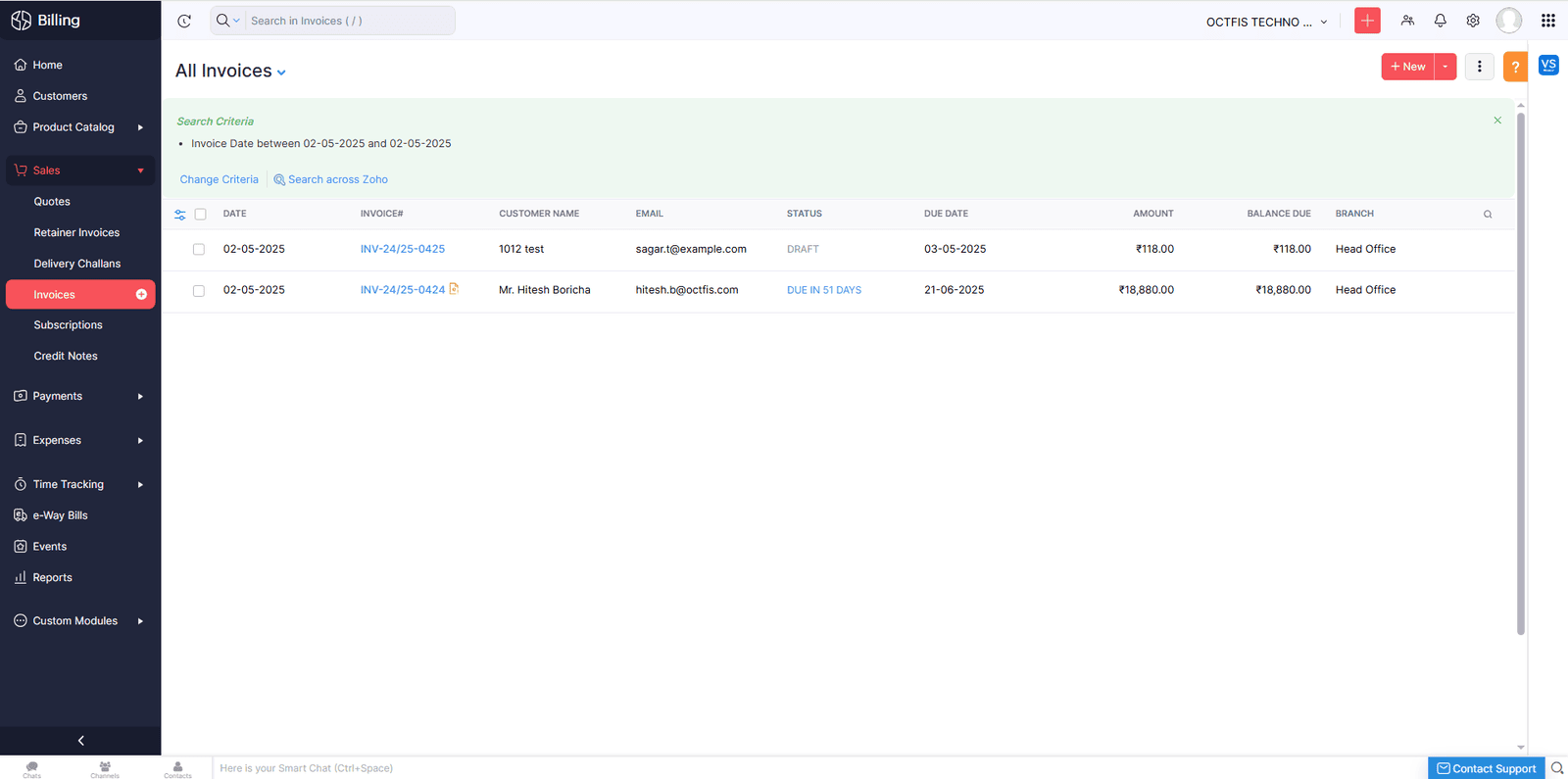Screen dimensions: 1568x779
Task: Add new invoice via sidebar plus icon
Action: coord(141,295)
